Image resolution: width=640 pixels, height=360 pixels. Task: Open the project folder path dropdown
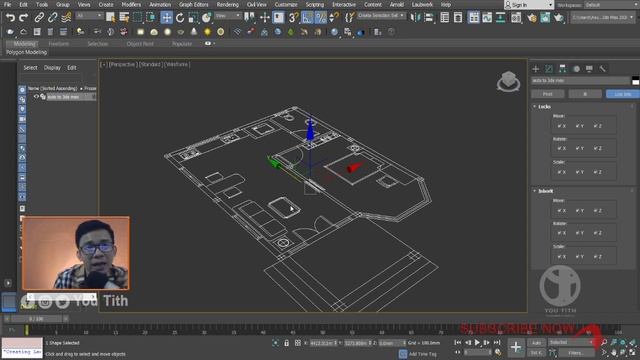pyautogui.click(x=602, y=18)
